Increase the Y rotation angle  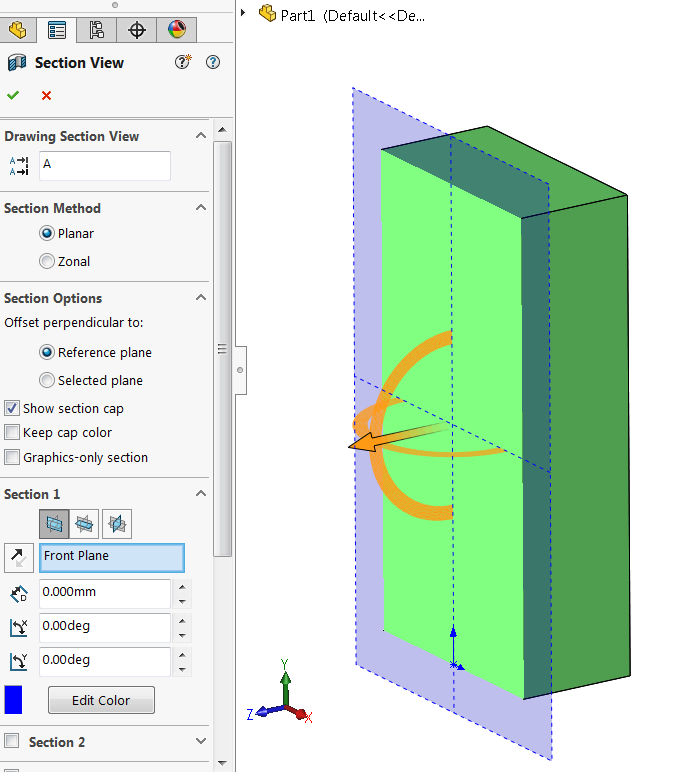point(183,655)
